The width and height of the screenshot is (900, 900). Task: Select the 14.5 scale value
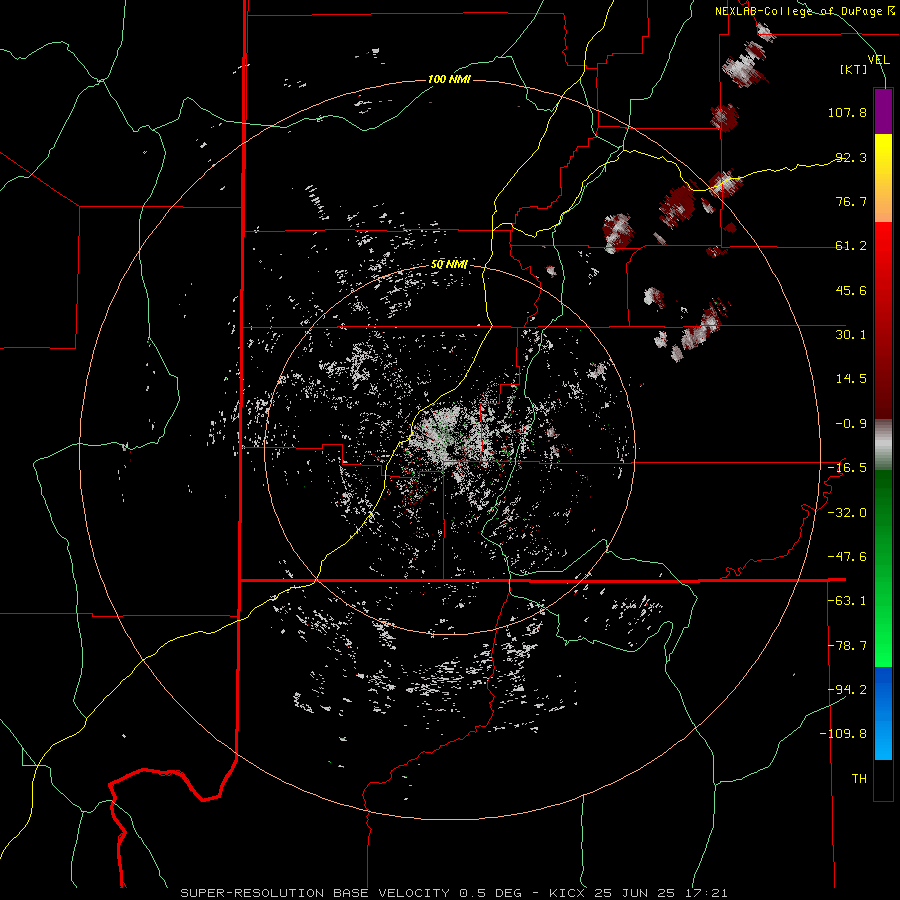pos(851,379)
